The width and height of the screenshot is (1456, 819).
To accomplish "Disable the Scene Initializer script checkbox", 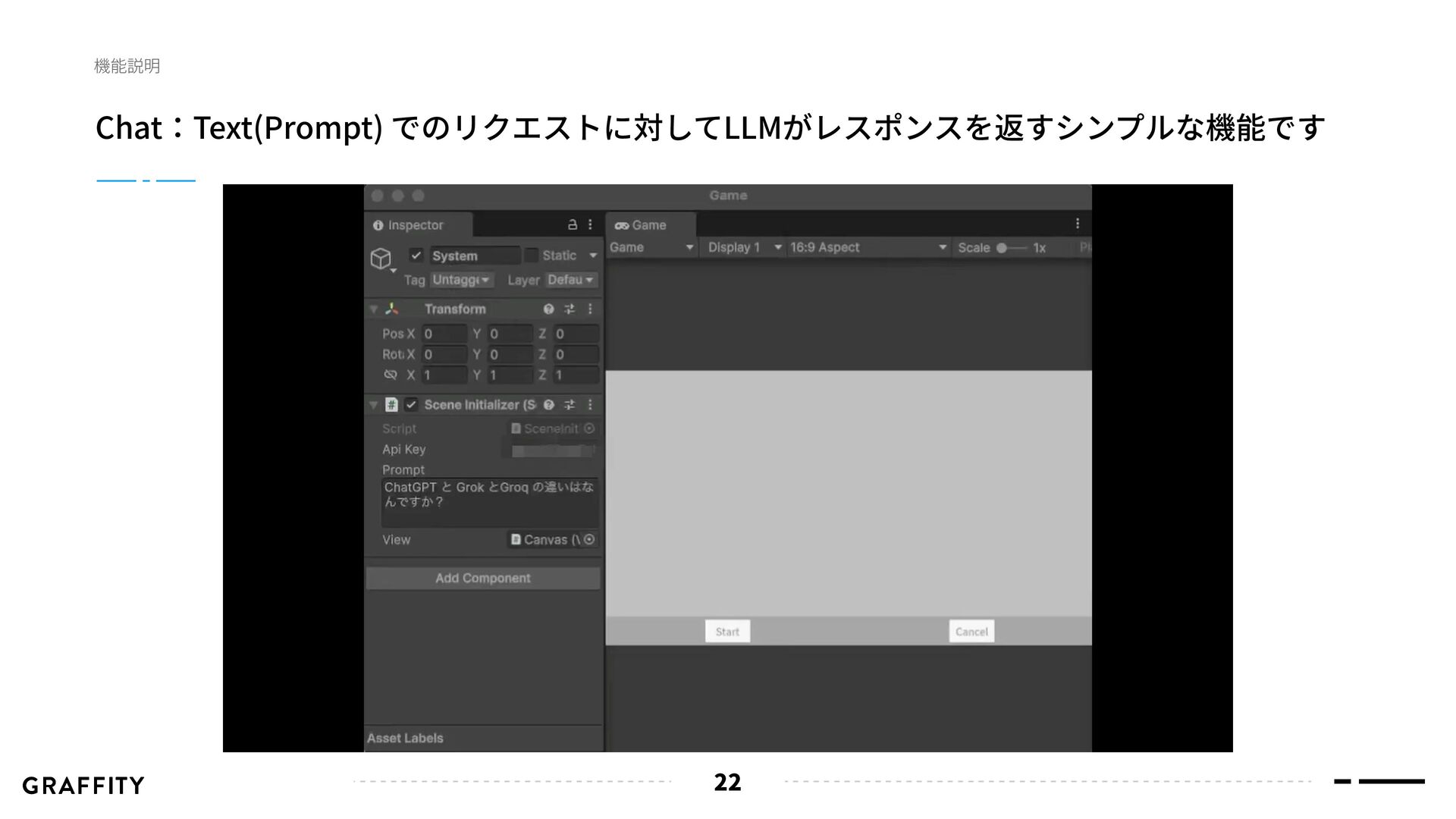I will (x=411, y=405).
